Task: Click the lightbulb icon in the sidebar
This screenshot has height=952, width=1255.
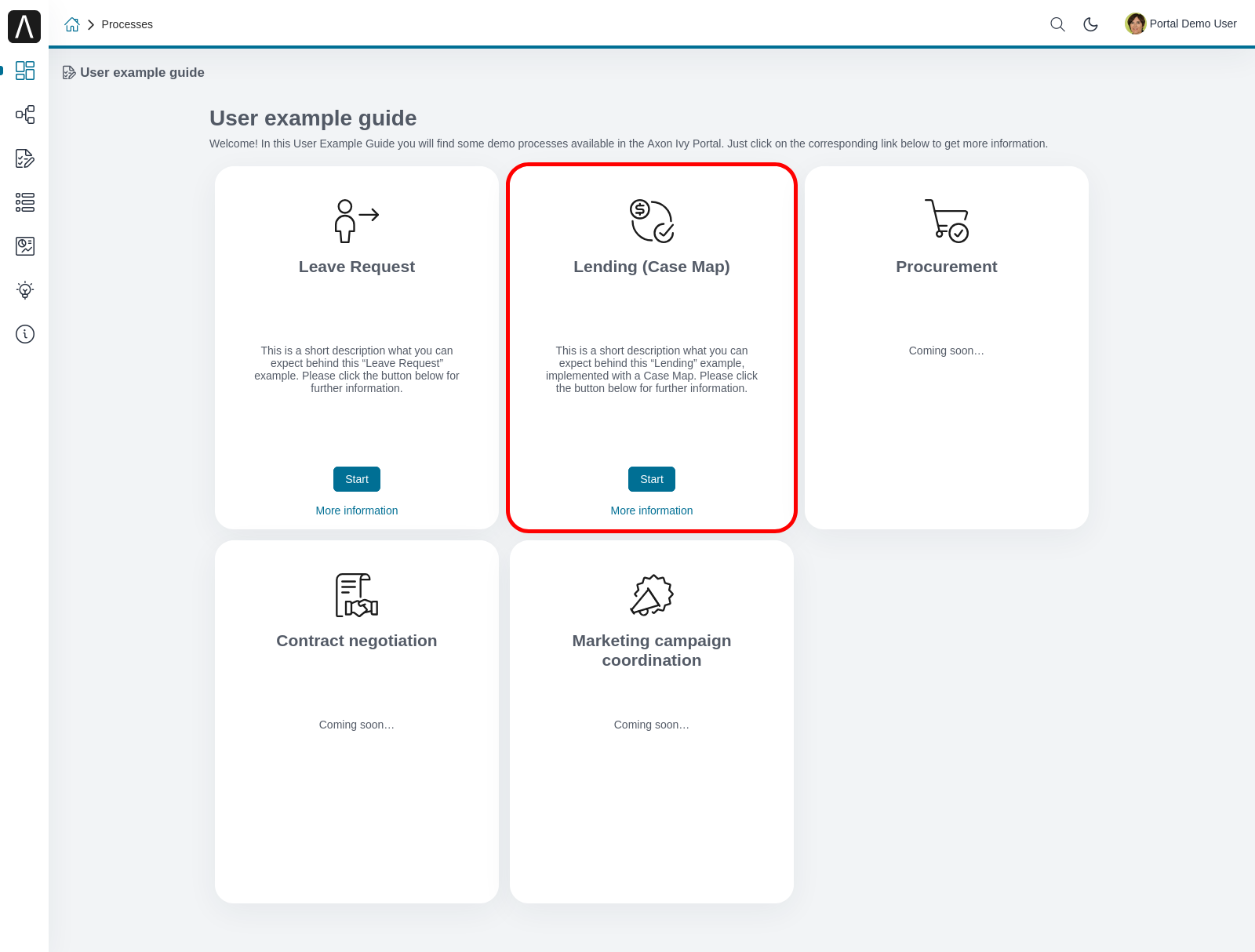Action: [25, 290]
